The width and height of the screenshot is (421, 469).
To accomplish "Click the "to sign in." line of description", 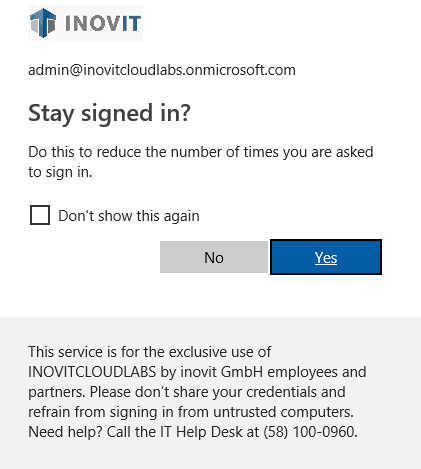I will (60, 172).
